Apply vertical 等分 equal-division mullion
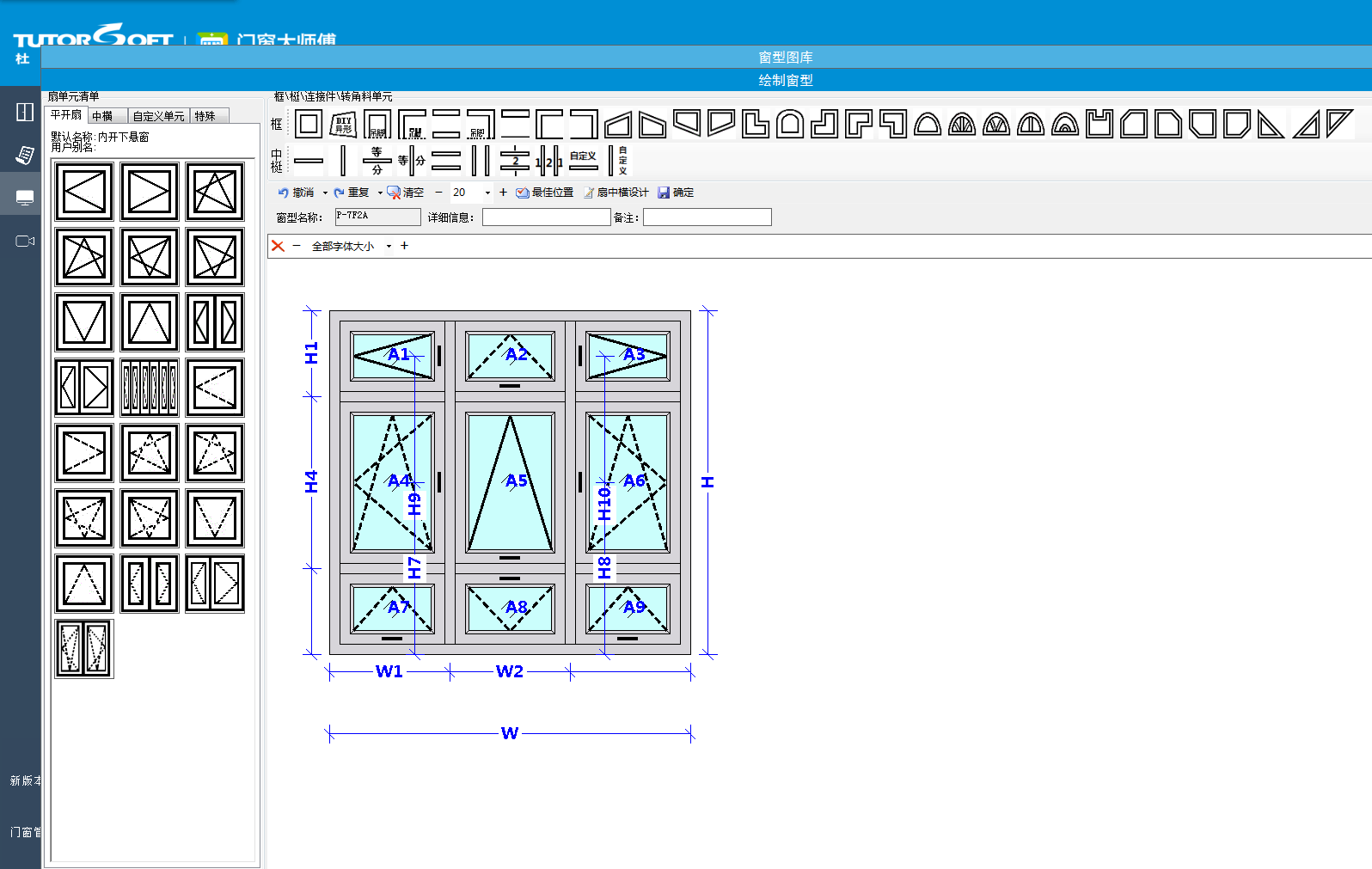1372x869 pixels. [x=412, y=161]
